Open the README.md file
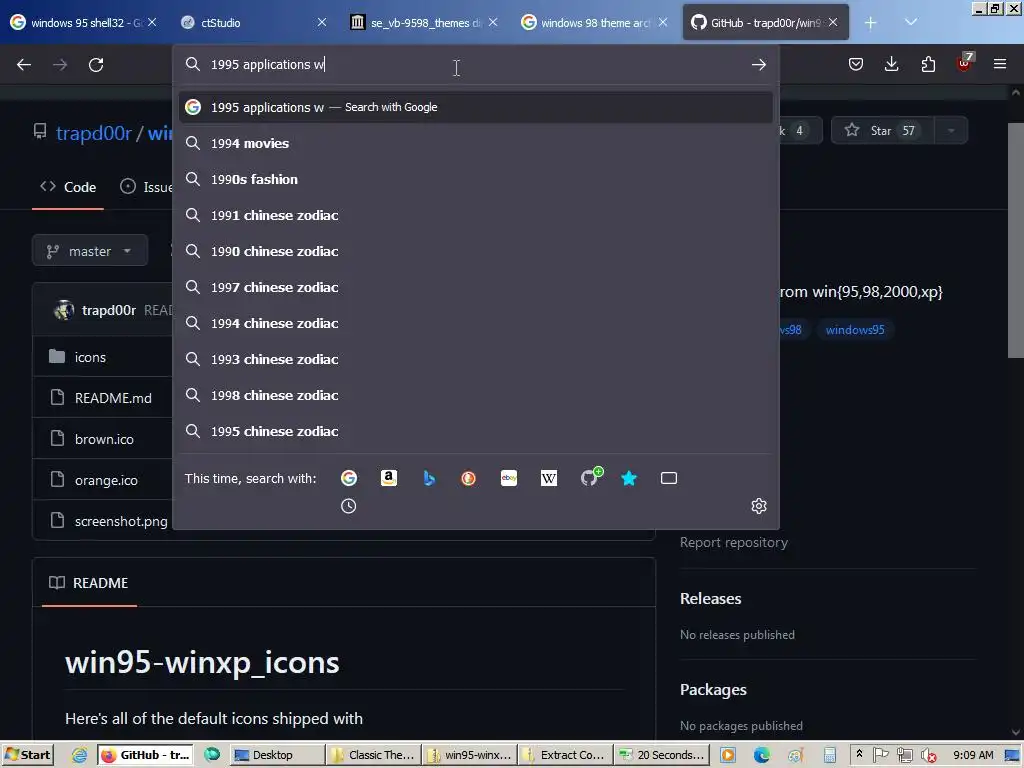This screenshot has width=1024, height=768. [113, 398]
